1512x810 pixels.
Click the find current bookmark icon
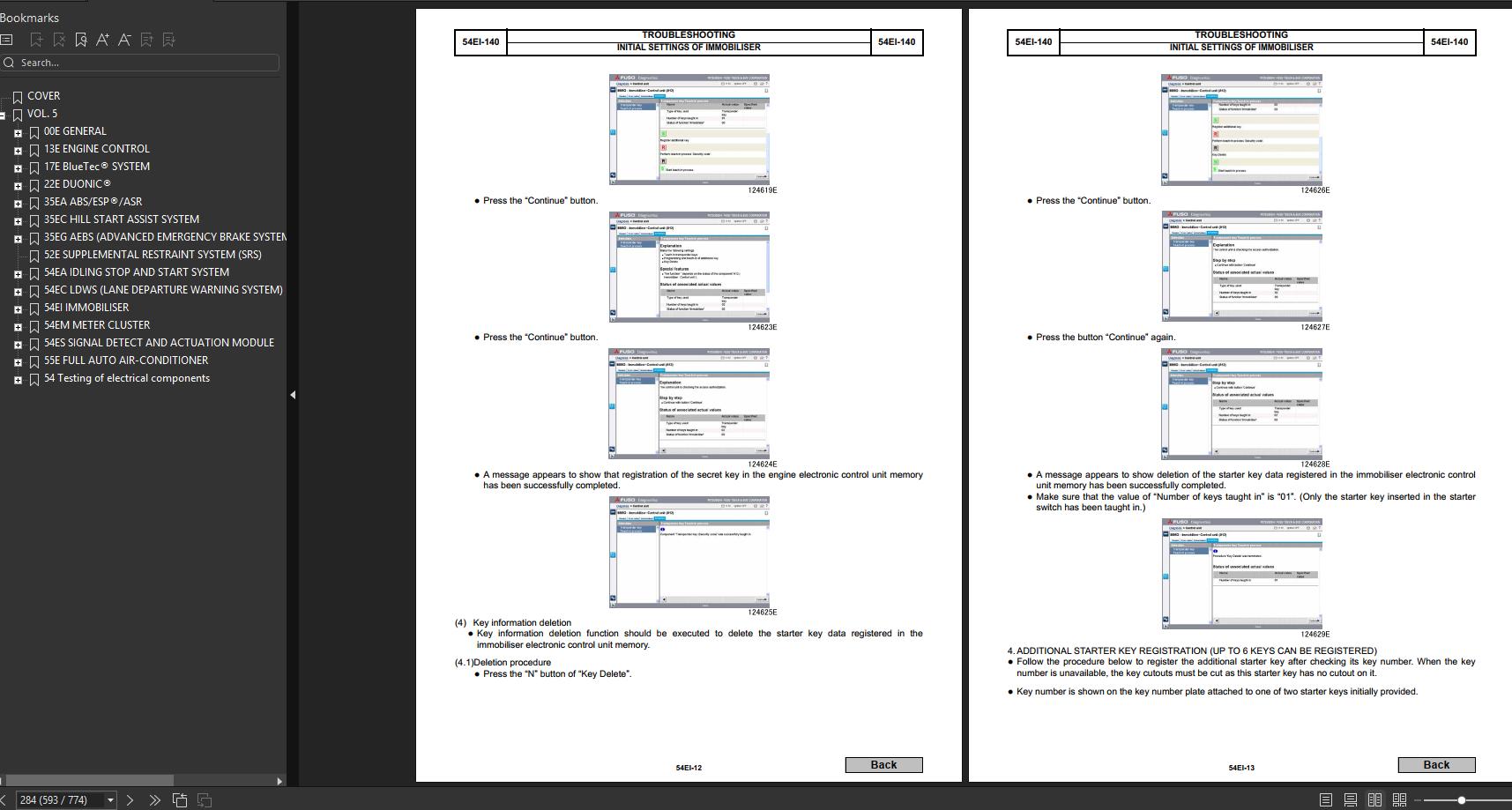click(x=81, y=40)
